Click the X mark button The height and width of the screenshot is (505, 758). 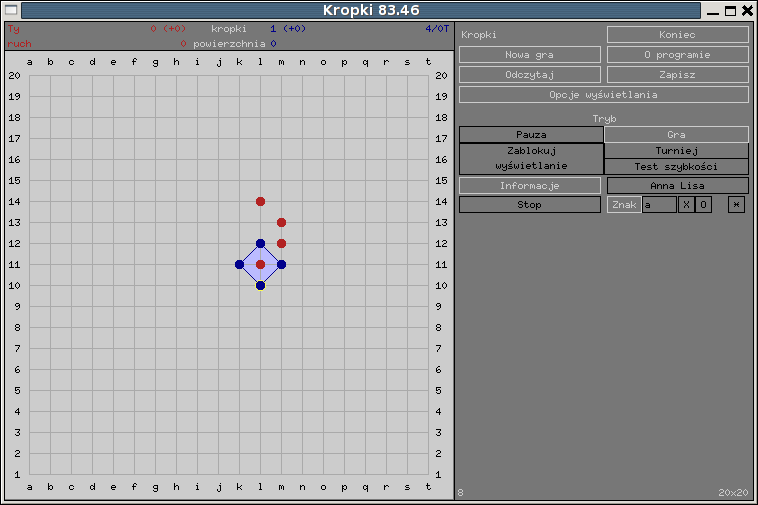point(685,205)
